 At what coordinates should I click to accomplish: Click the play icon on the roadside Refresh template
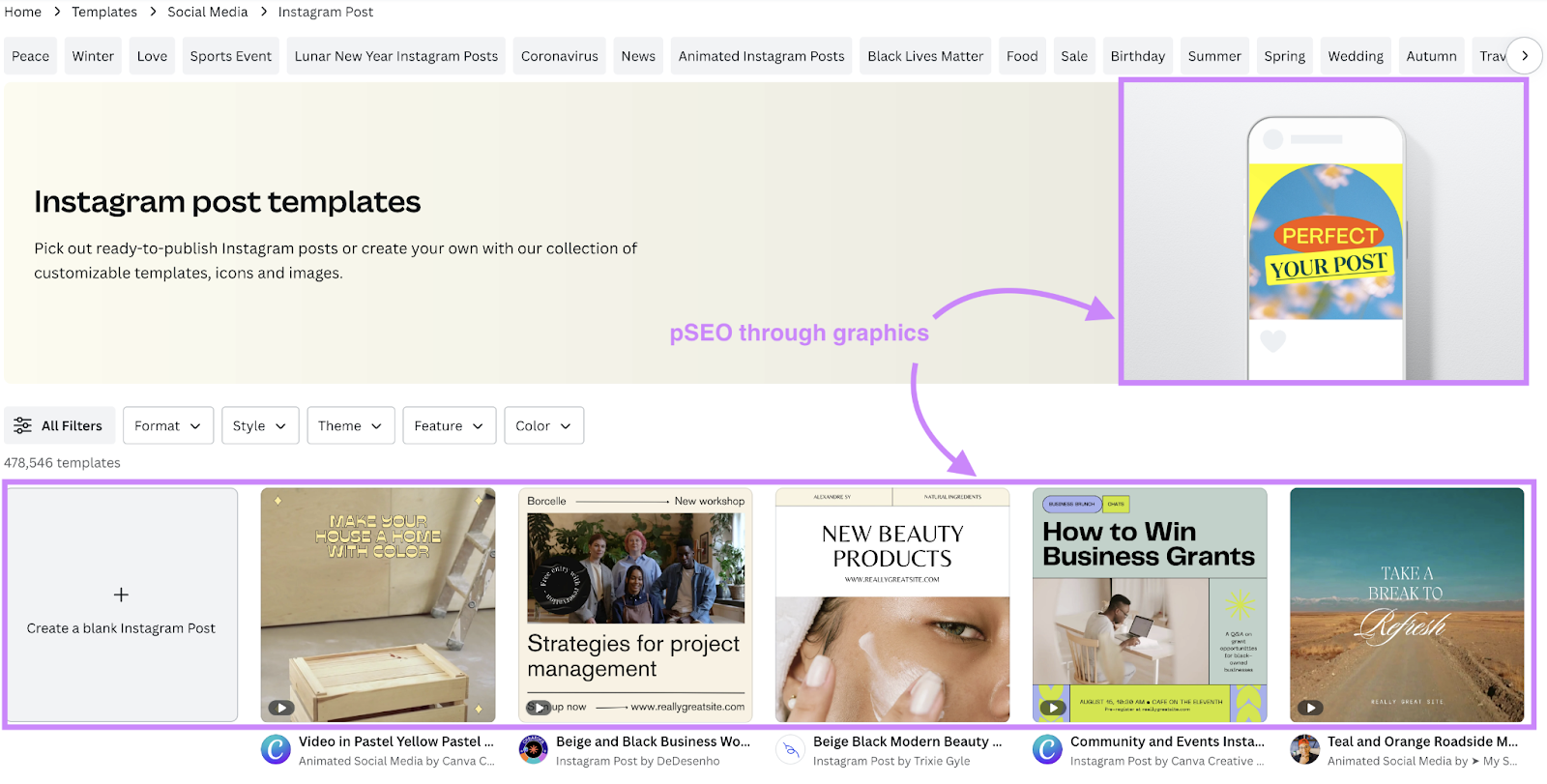(1309, 708)
